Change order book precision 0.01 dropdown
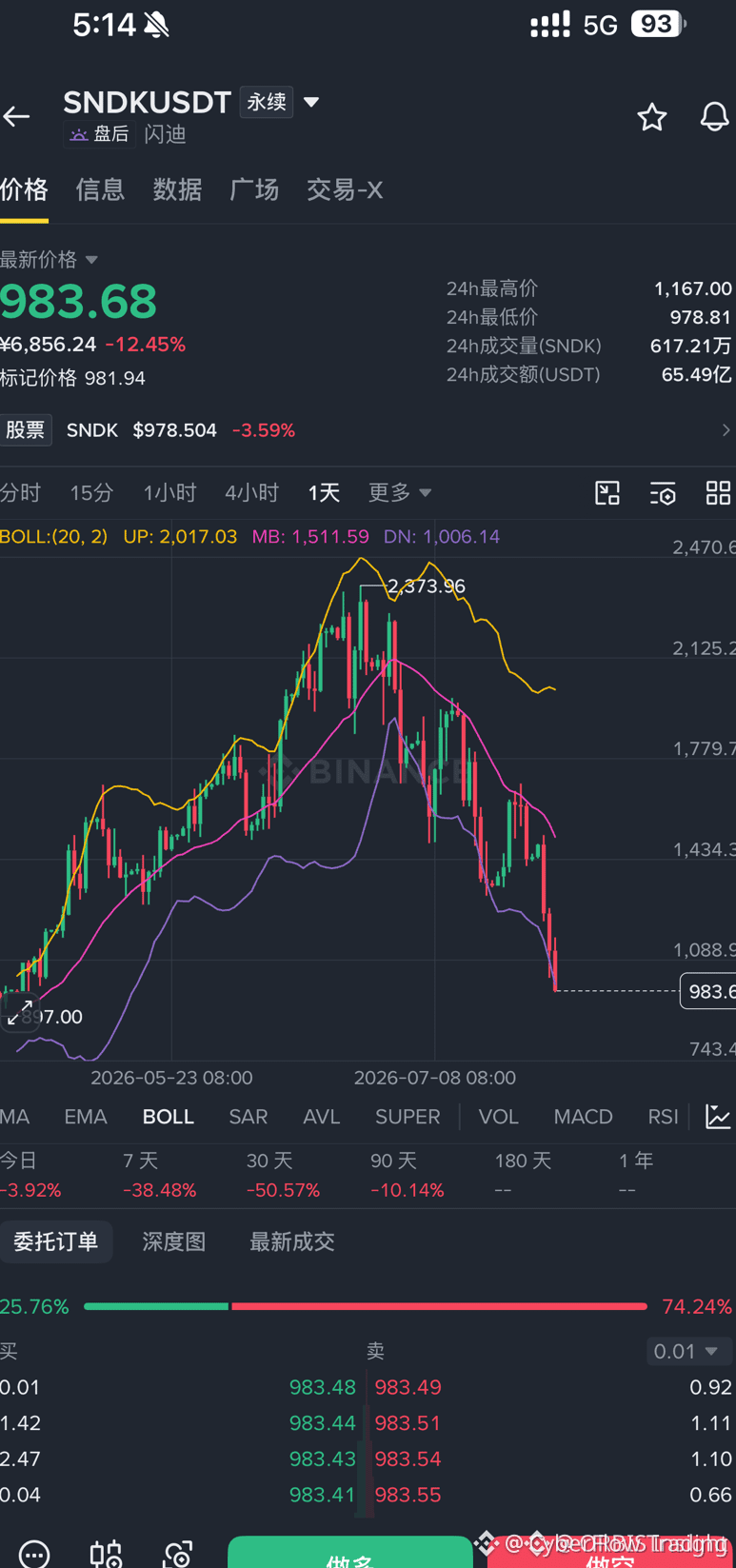This screenshot has height=1568, width=736. [689, 1351]
